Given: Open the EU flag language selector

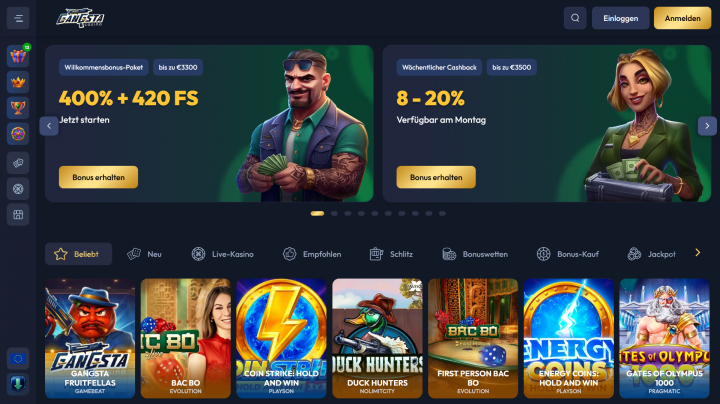Looking at the screenshot, I should [18, 359].
